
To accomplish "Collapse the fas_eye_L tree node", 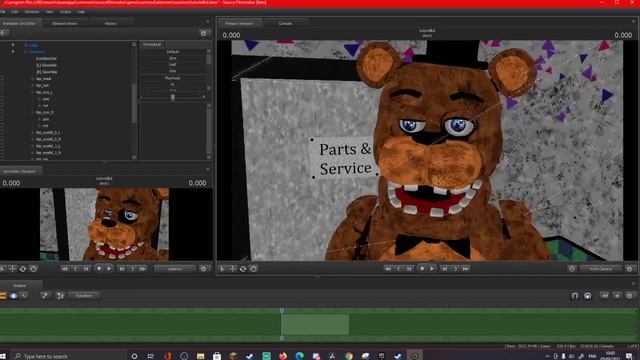I will point(33,92).
